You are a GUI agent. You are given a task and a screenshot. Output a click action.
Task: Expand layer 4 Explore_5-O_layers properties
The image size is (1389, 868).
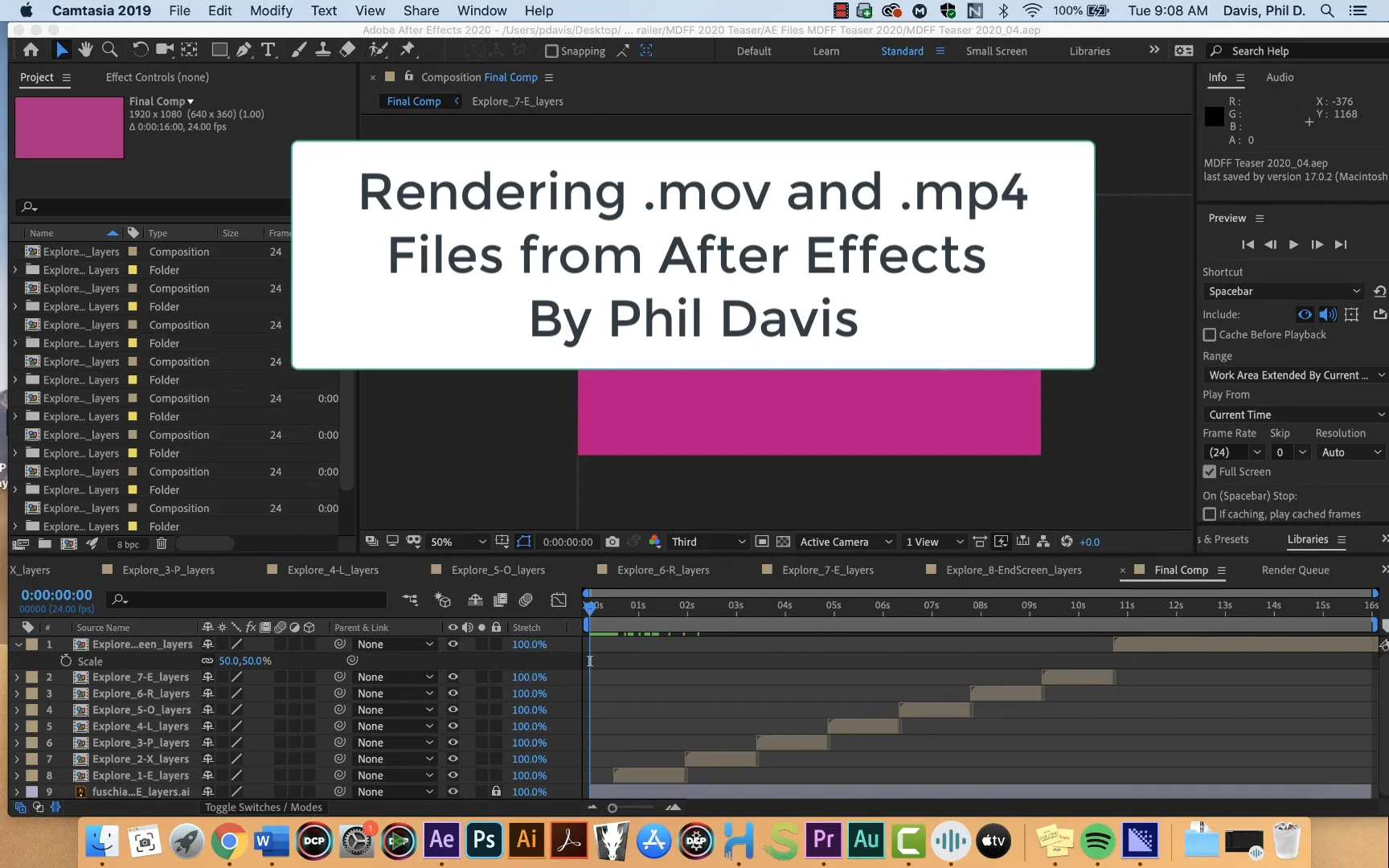[x=17, y=710]
